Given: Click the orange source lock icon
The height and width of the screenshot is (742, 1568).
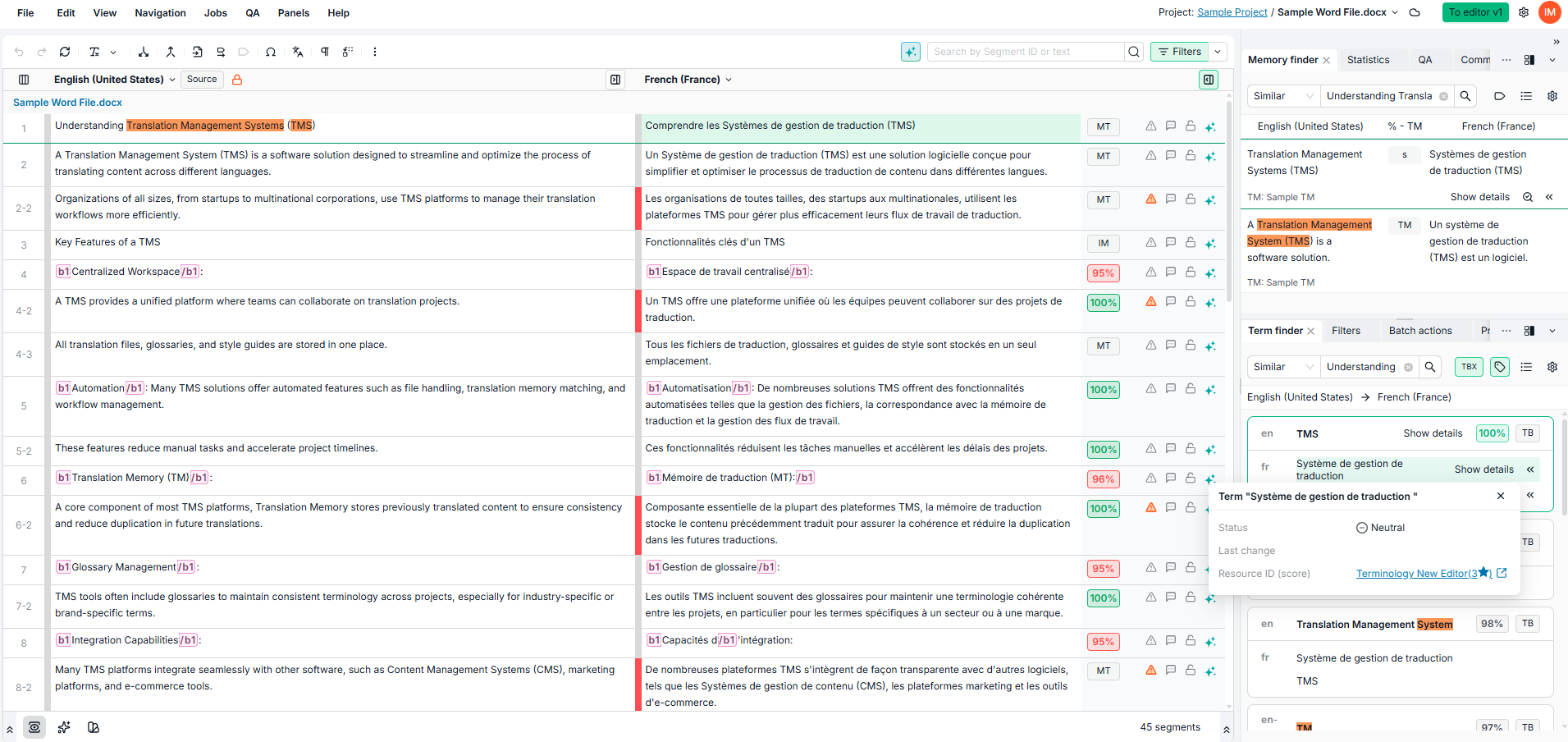Looking at the screenshot, I should [x=237, y=80].
